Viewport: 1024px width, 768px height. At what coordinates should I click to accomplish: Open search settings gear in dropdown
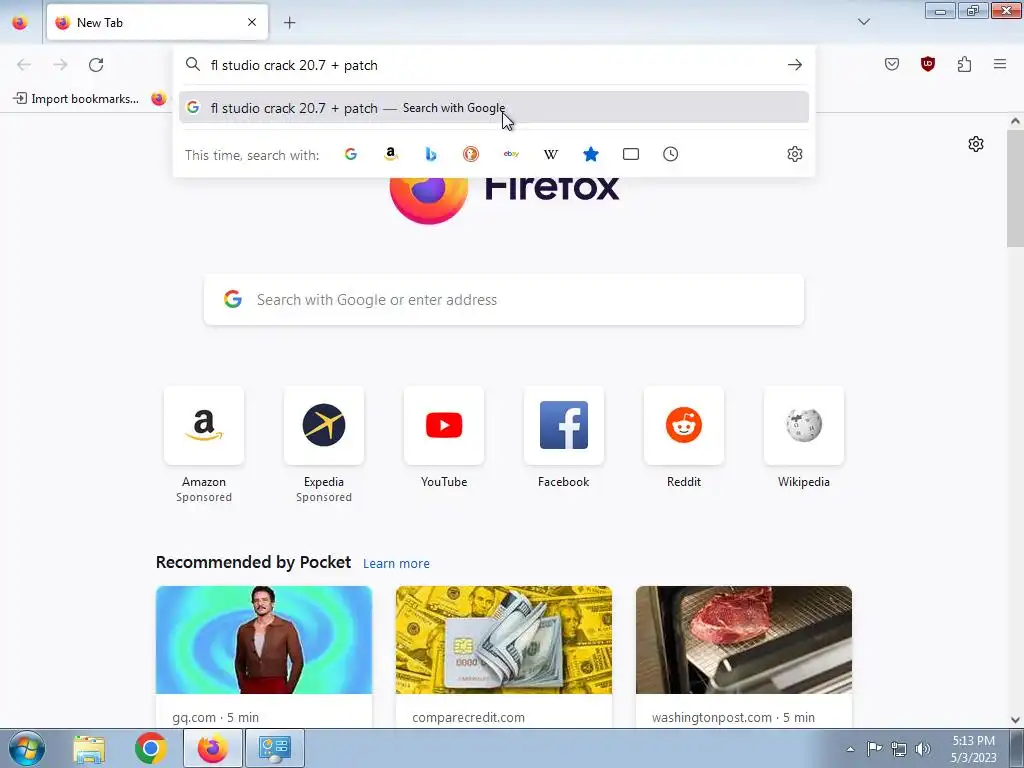[795, 154]
